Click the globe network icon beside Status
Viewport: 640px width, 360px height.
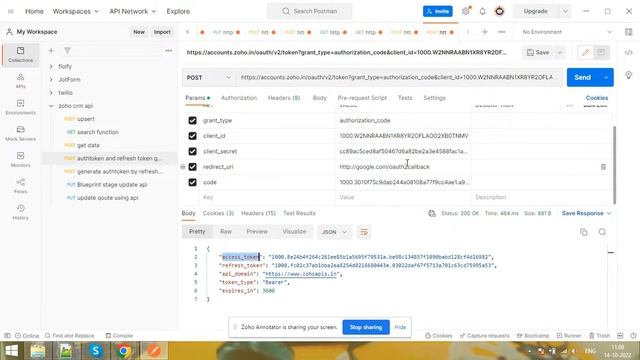click(432, 213)
